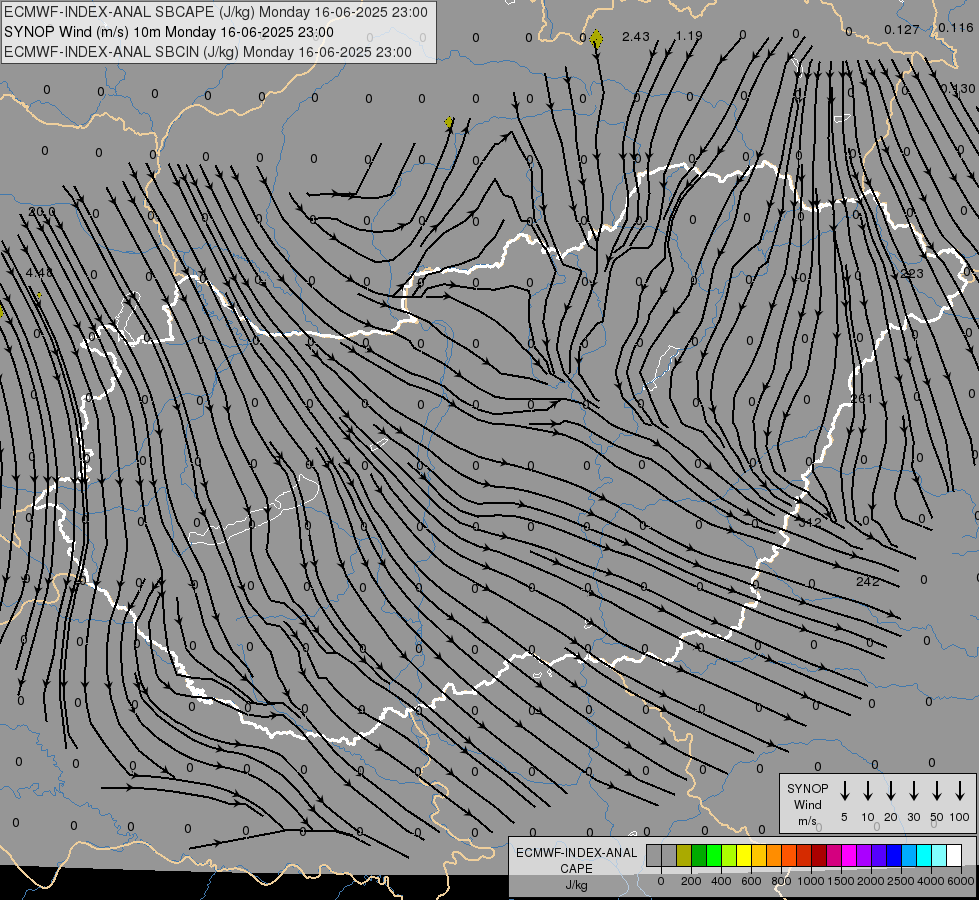Select the bright green CAPE legend swatch
This screenshot has width=979, height=900.
(x=714, y=855)
